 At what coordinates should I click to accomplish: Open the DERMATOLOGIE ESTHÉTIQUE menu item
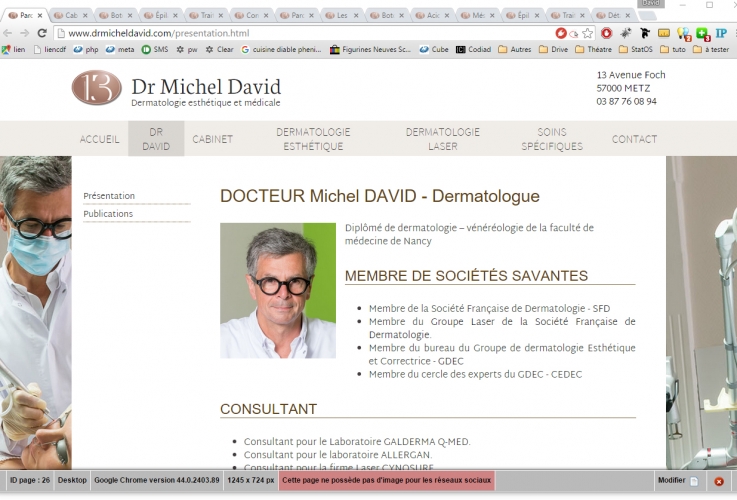click(x=313, y=139)
